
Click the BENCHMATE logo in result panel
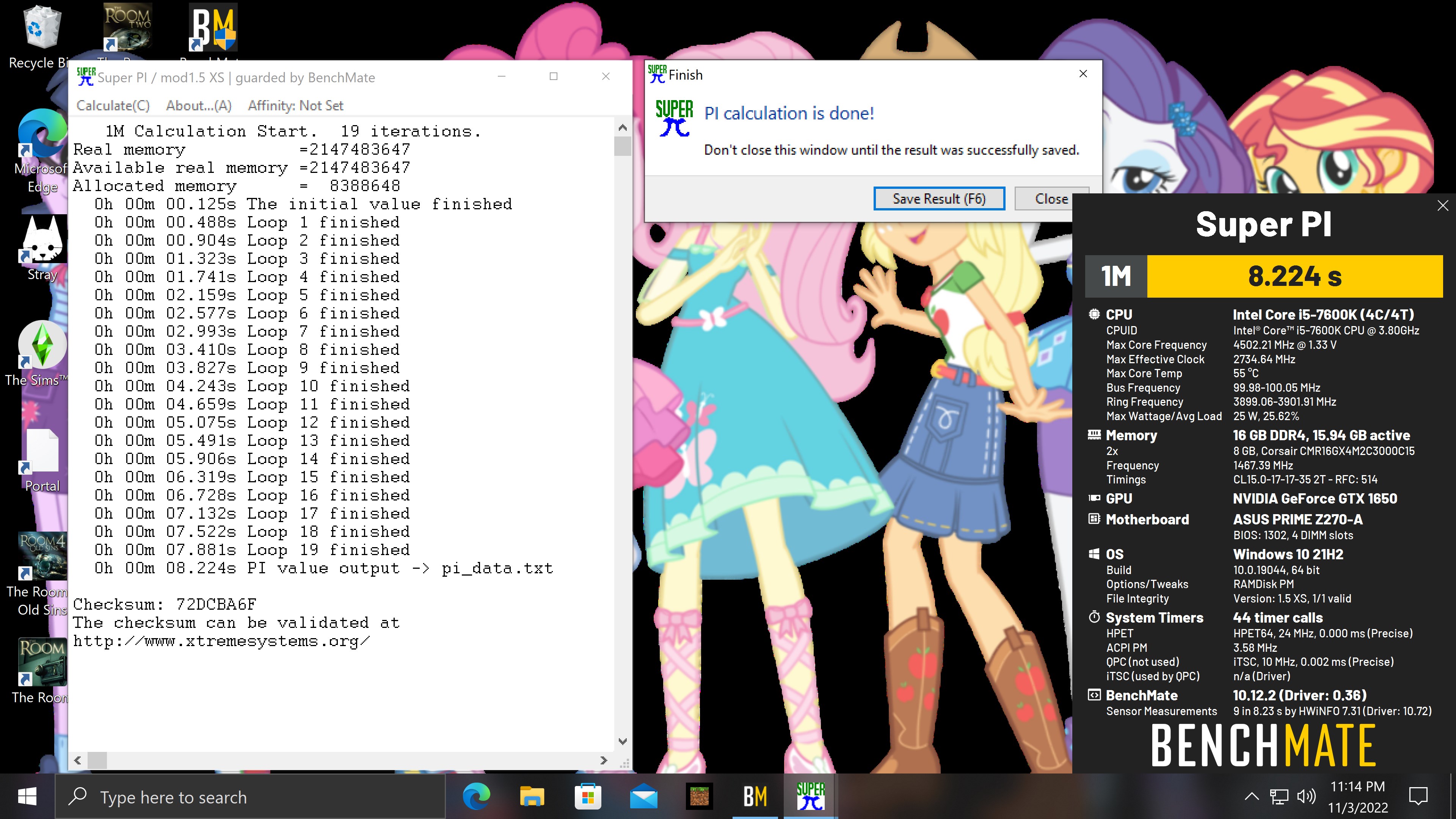coord(1263,745)
